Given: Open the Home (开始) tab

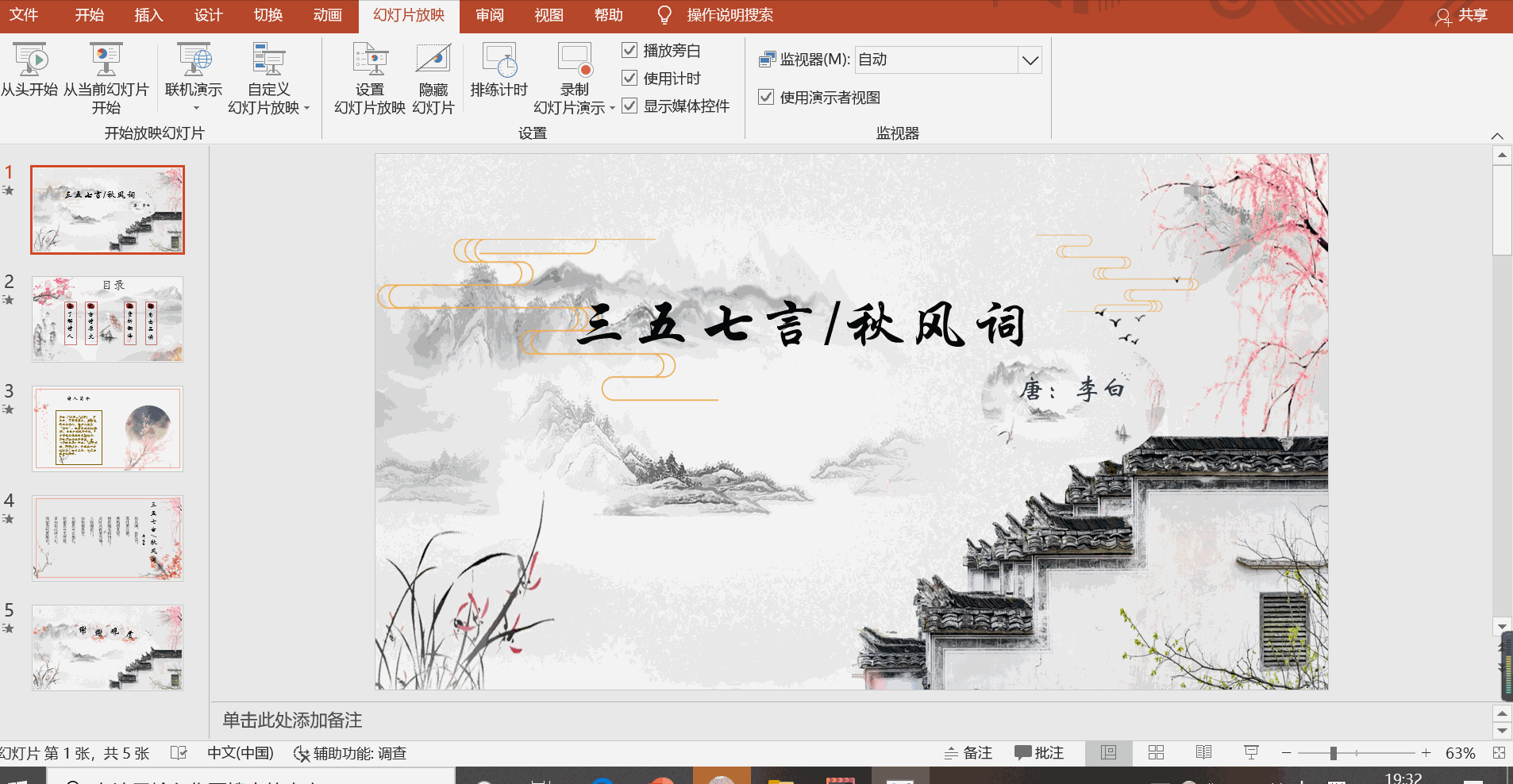Looking at the screenshot, I should 89,15.
